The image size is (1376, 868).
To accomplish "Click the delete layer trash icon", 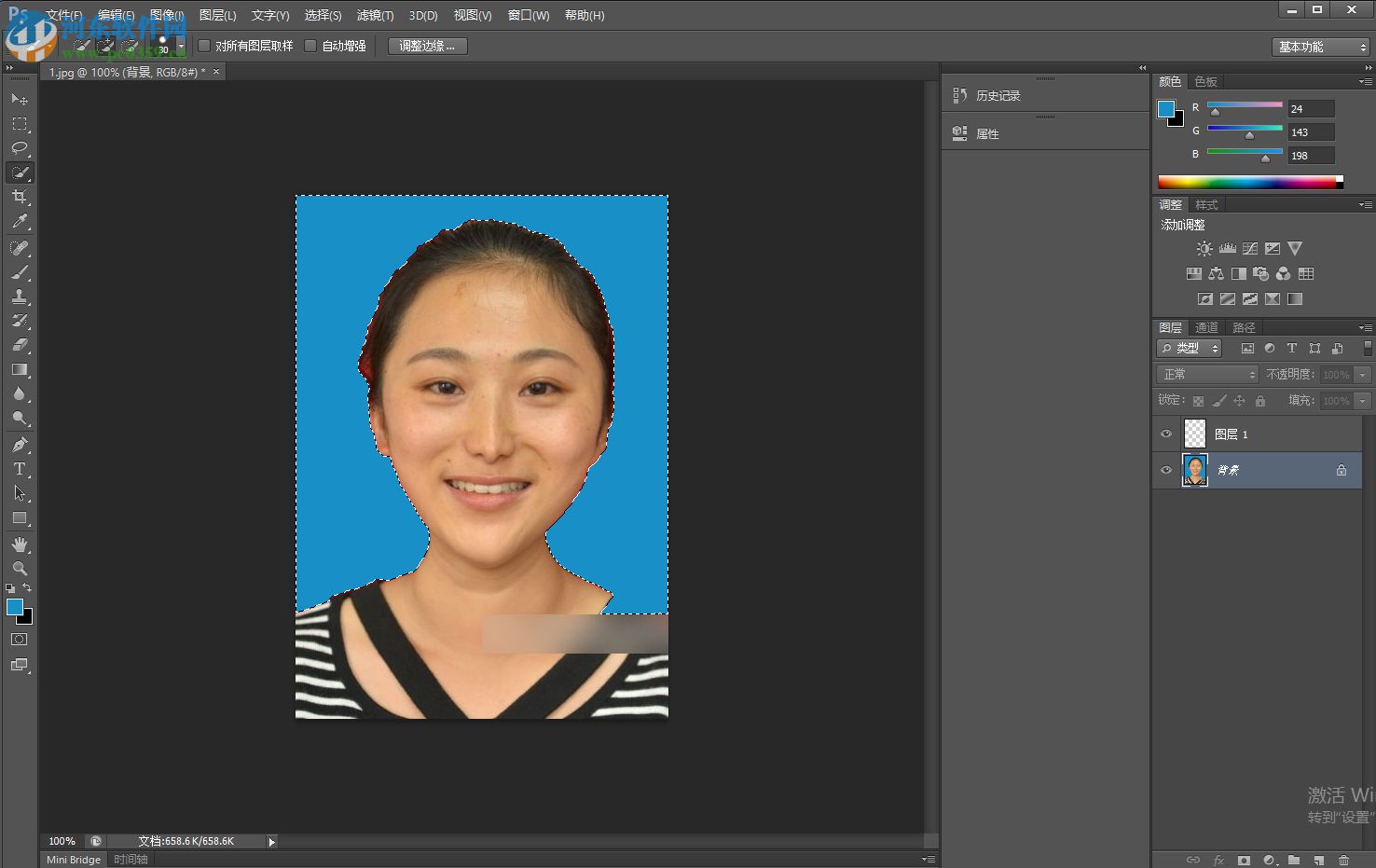I will point(1343,860).
